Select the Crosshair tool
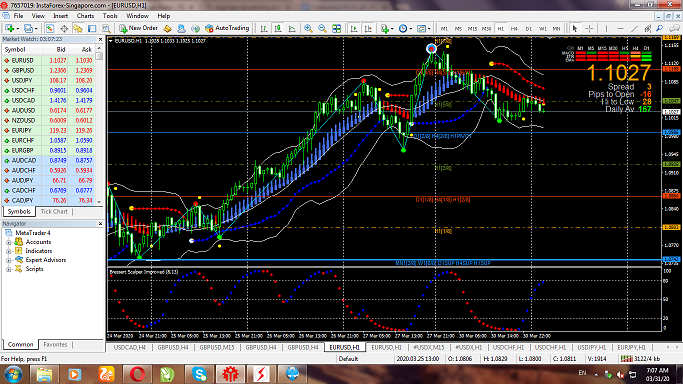 pyautogui.click(x=589, y=28)
